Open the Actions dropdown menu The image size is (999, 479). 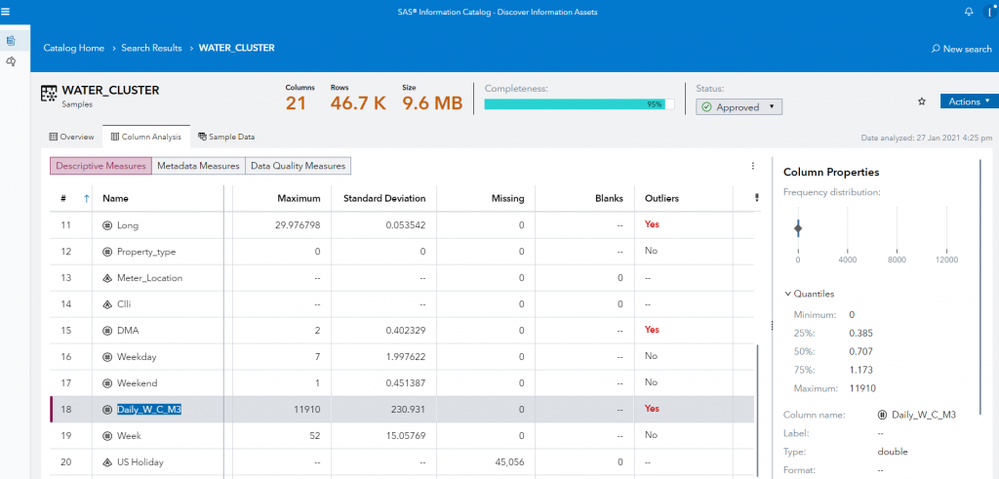coord(968,101)
